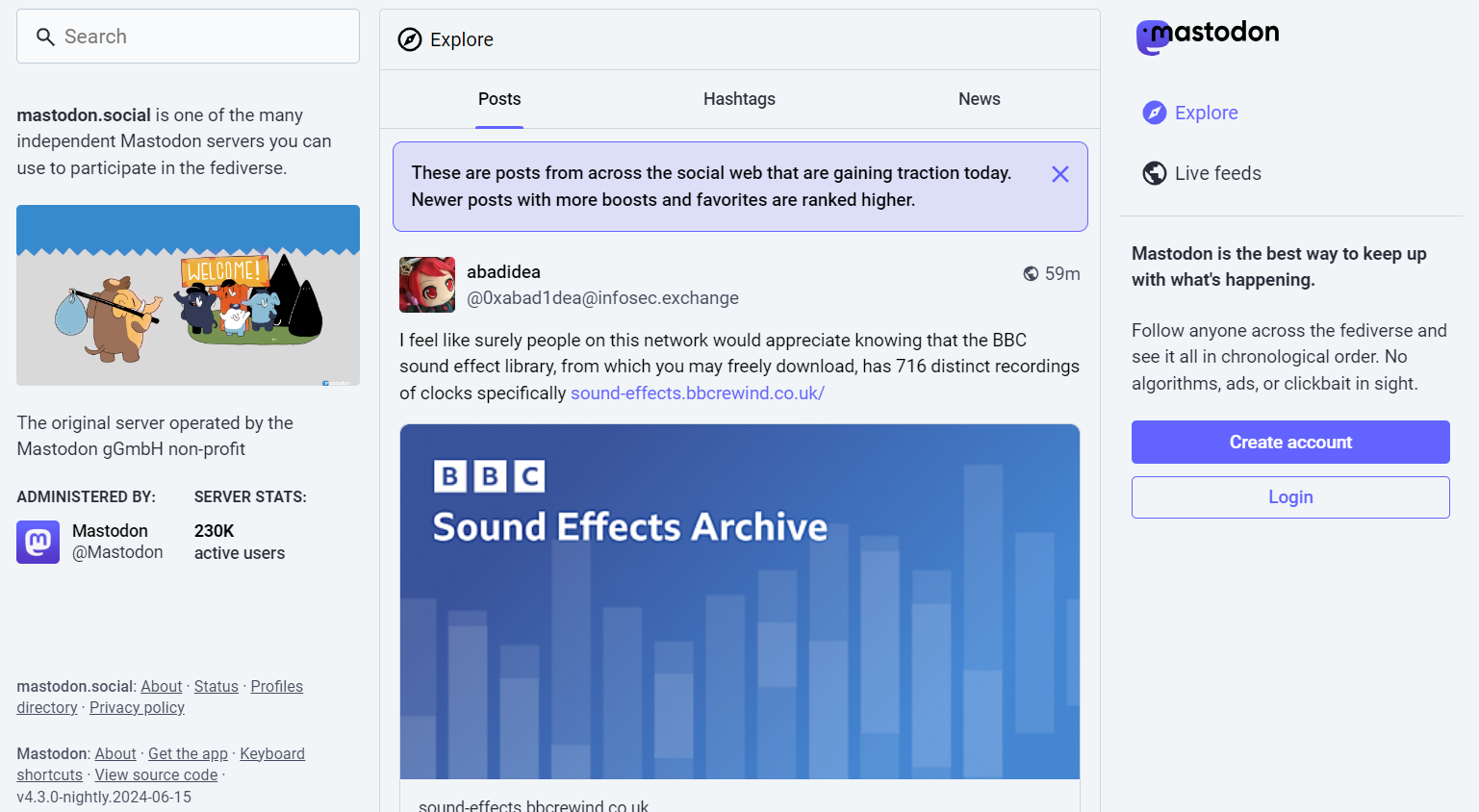This screenshot has width=1479, height=812.
Task: Click the @Mastodon admin handle
Action: [x=117, y=552]
